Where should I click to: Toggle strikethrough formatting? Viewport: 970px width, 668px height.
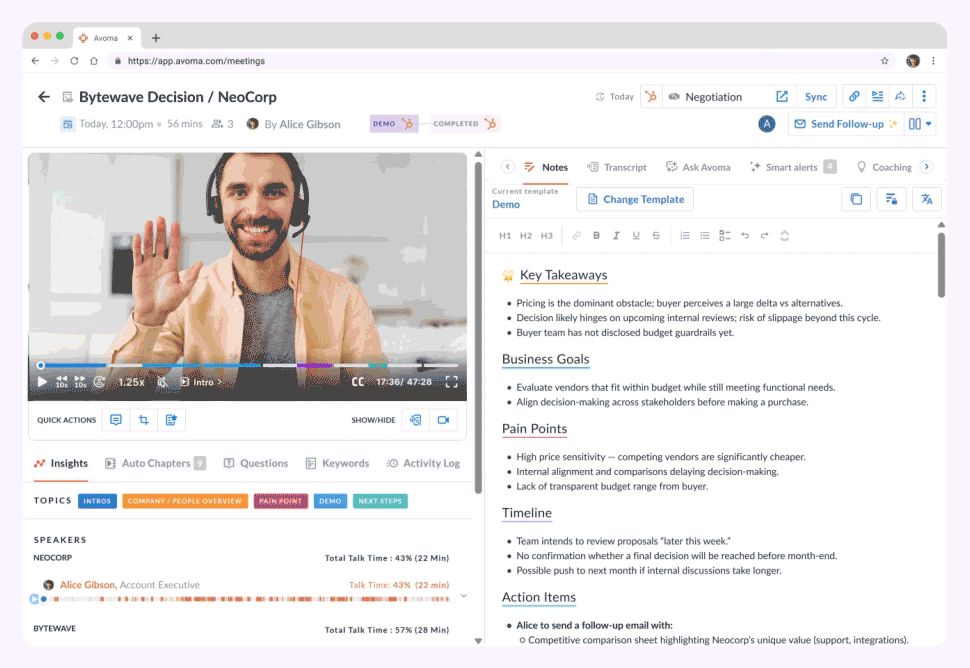click(x=656, y=236)
